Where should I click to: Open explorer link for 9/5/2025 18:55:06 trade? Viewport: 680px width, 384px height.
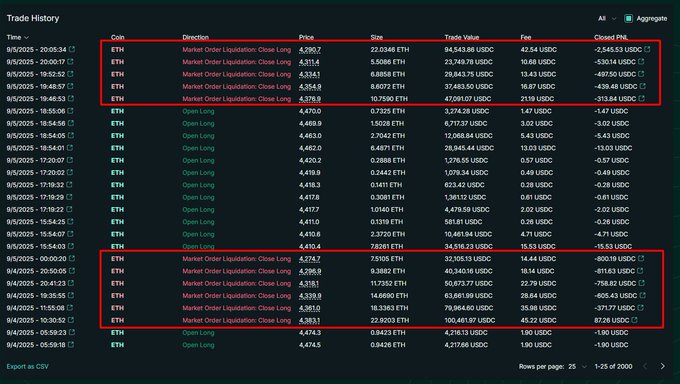[x=71, y=111]
